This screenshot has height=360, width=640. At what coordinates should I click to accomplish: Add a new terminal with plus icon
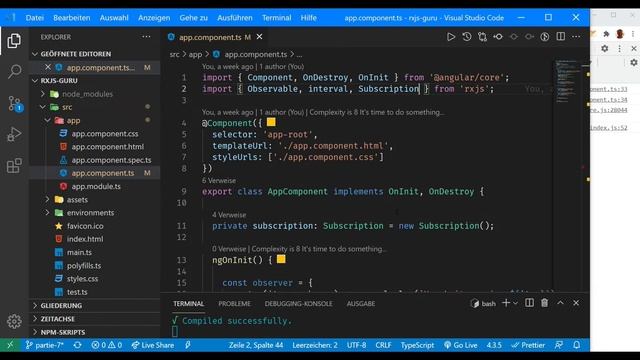tap(506, 303)
